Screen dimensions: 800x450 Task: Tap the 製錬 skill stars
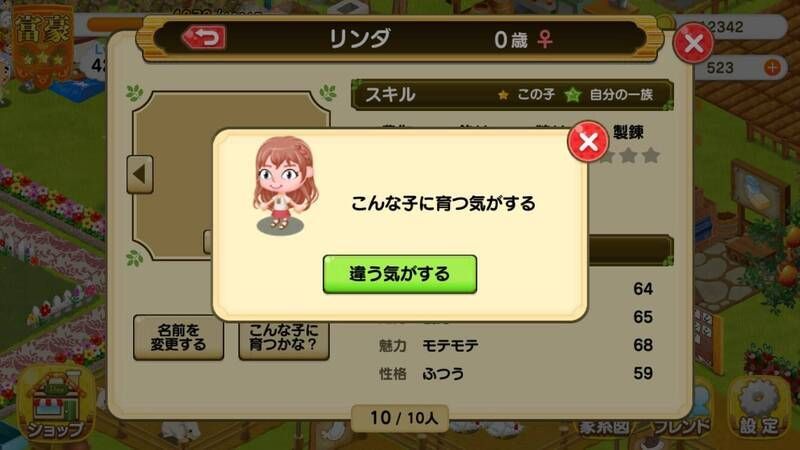(x=629, y=155)
